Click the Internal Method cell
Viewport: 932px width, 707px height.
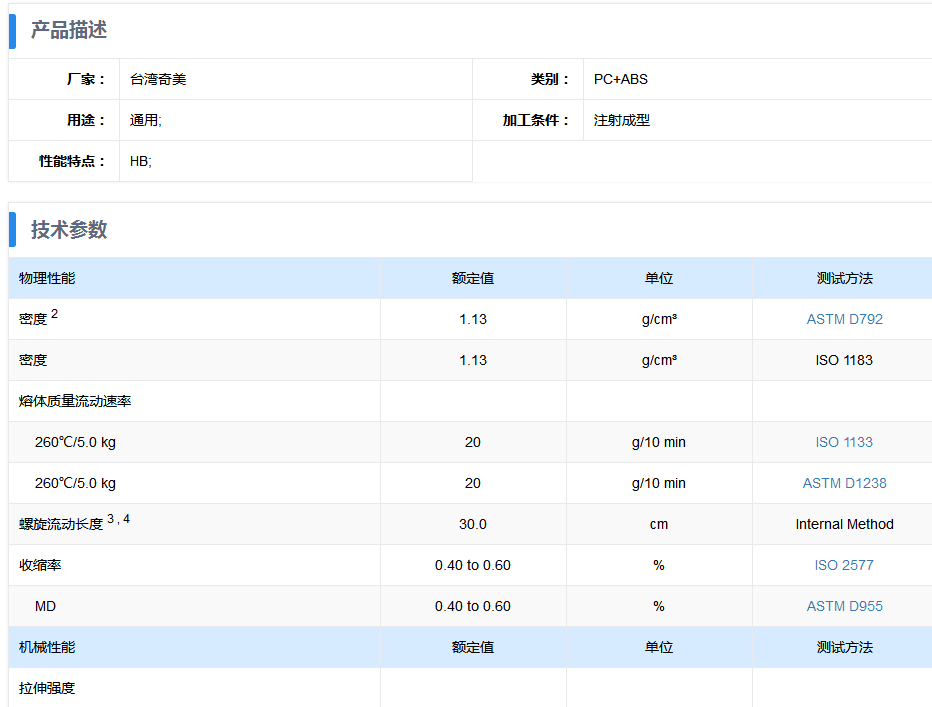[844, 524]
